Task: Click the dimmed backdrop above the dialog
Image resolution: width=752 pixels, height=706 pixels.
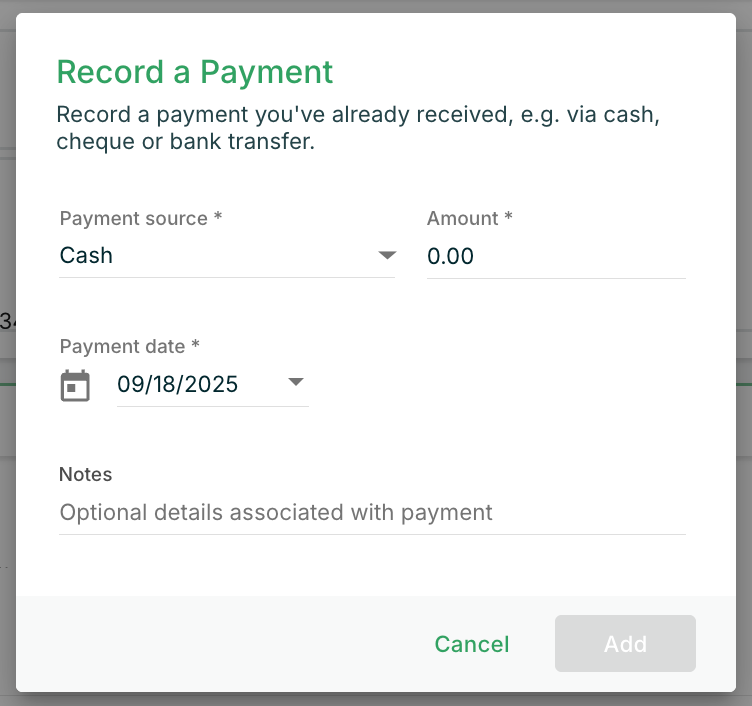Action: [x=376, y=6]
